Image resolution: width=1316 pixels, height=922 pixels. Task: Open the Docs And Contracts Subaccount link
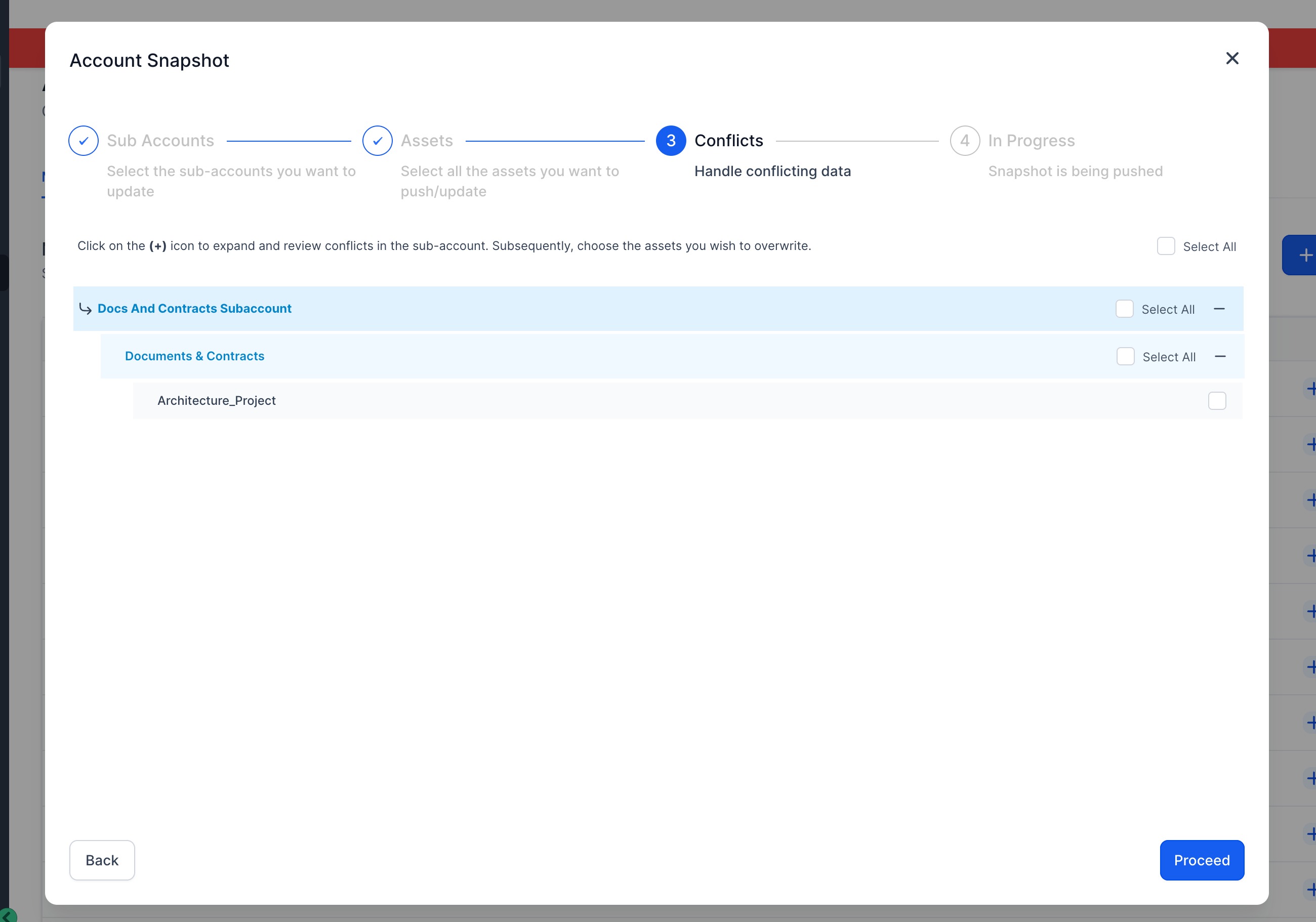pyautogui.click(x=194, y=308)
